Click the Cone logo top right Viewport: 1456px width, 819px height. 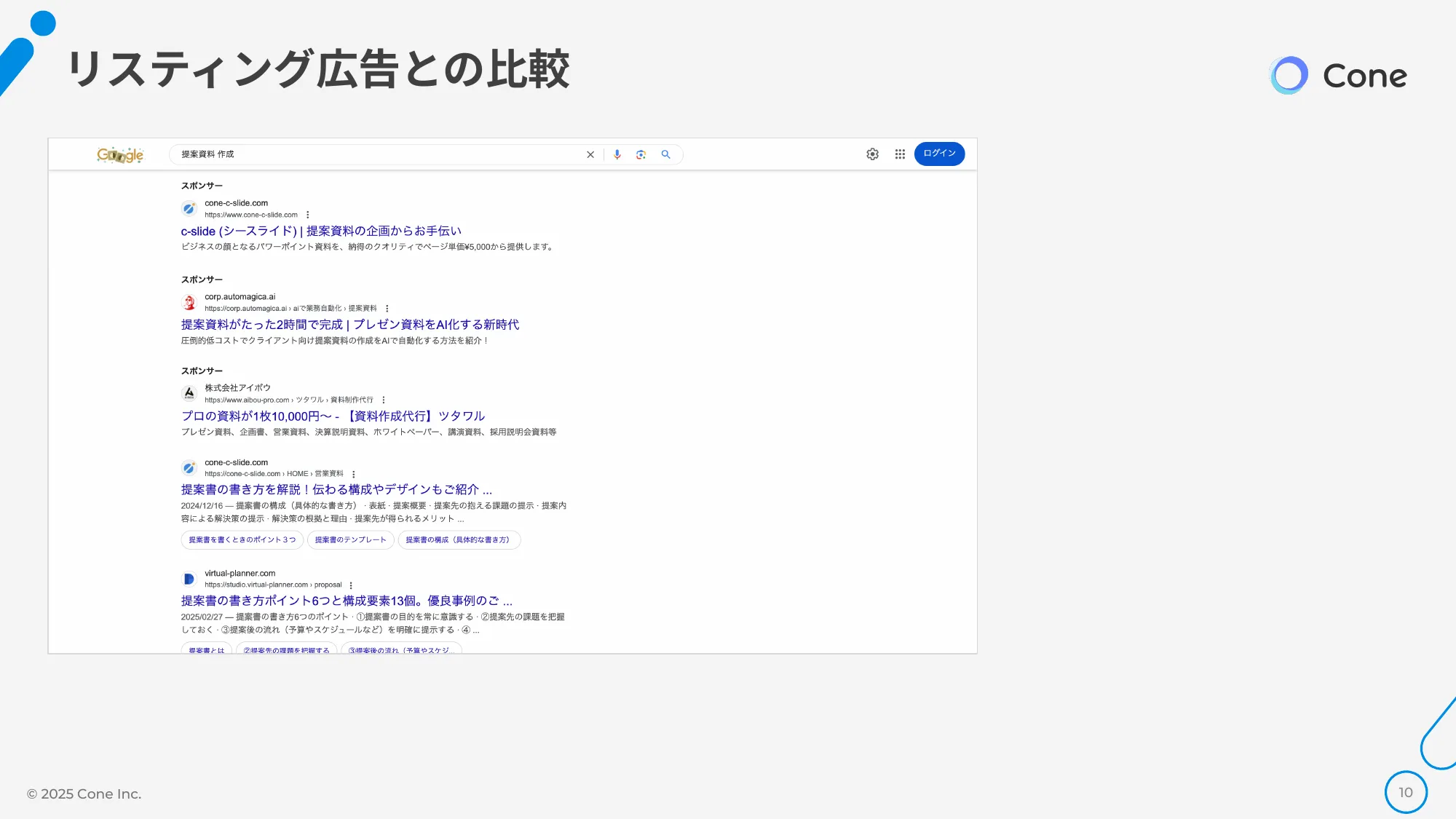tap(1338, 74)
